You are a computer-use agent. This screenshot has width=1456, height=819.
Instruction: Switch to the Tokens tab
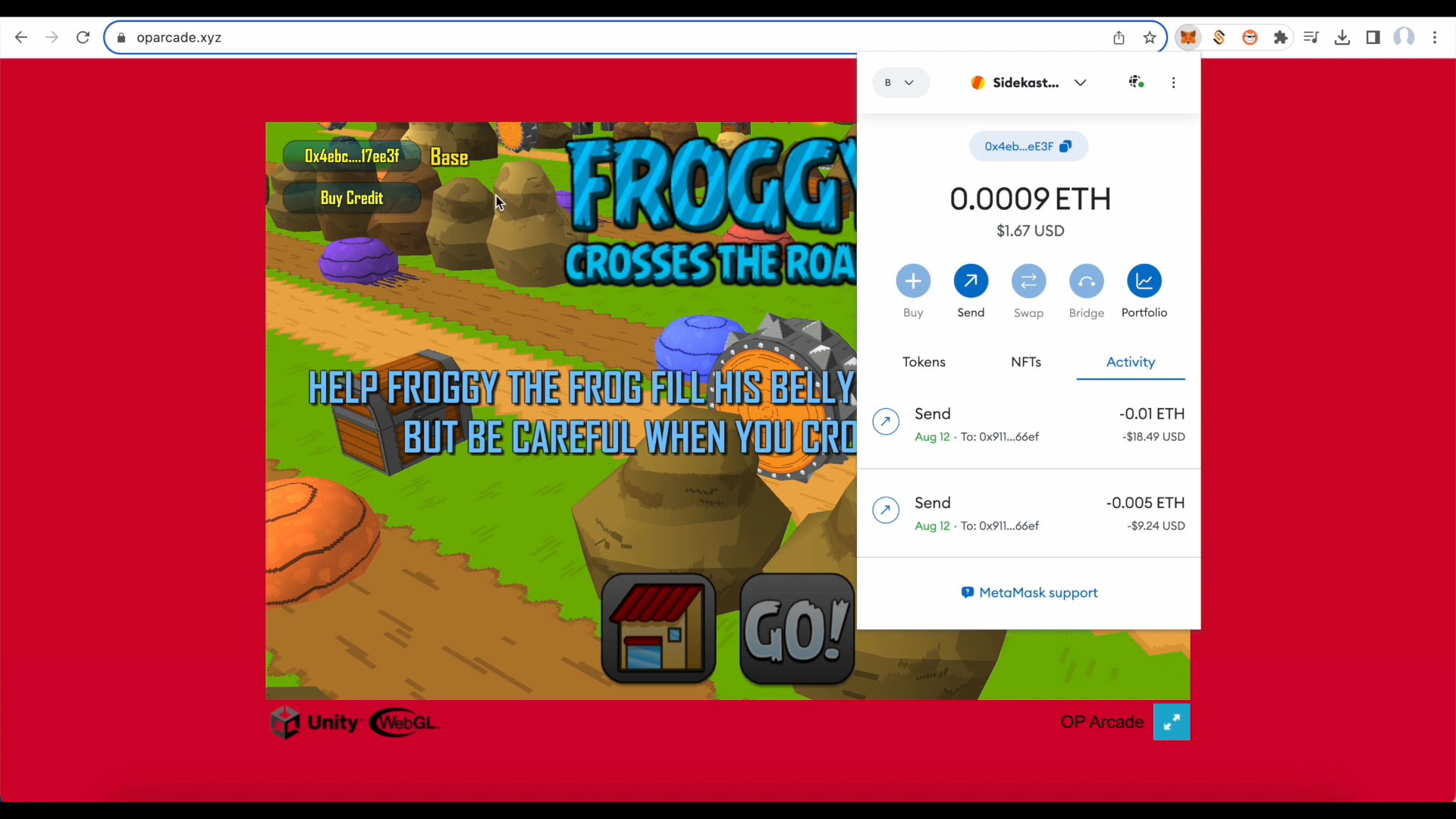point(924,362)
